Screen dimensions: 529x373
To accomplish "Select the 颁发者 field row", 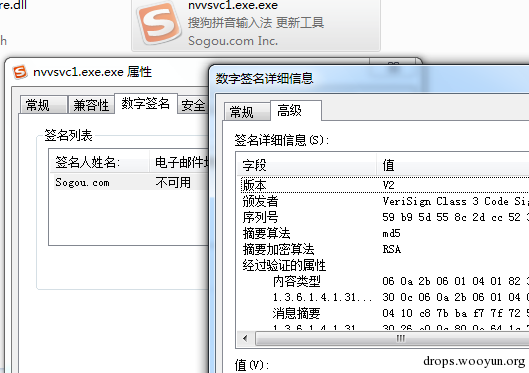I will [385, 201].
